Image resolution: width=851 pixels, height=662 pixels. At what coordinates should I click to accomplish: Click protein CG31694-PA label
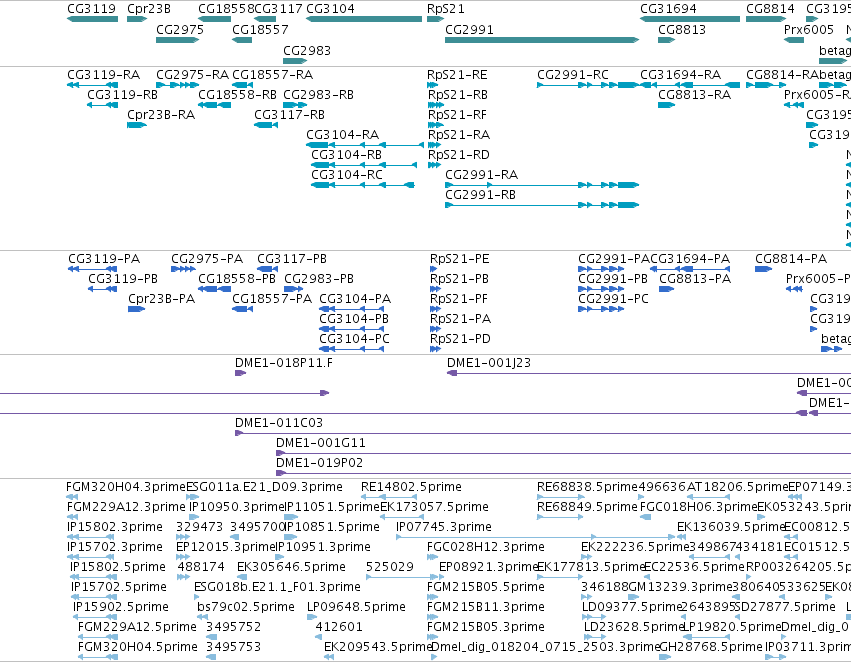690,259
